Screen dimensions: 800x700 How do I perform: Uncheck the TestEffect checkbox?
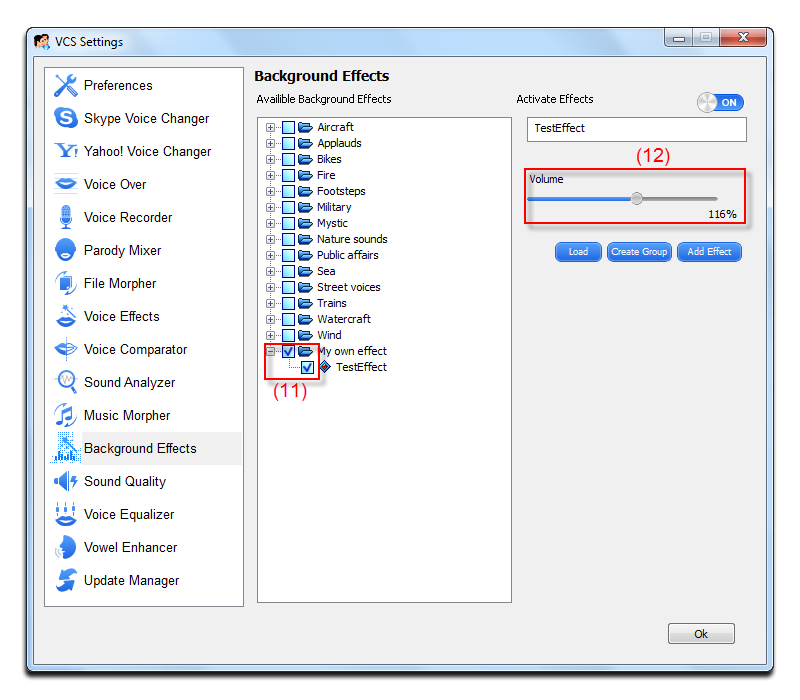(x=307, y=367)
